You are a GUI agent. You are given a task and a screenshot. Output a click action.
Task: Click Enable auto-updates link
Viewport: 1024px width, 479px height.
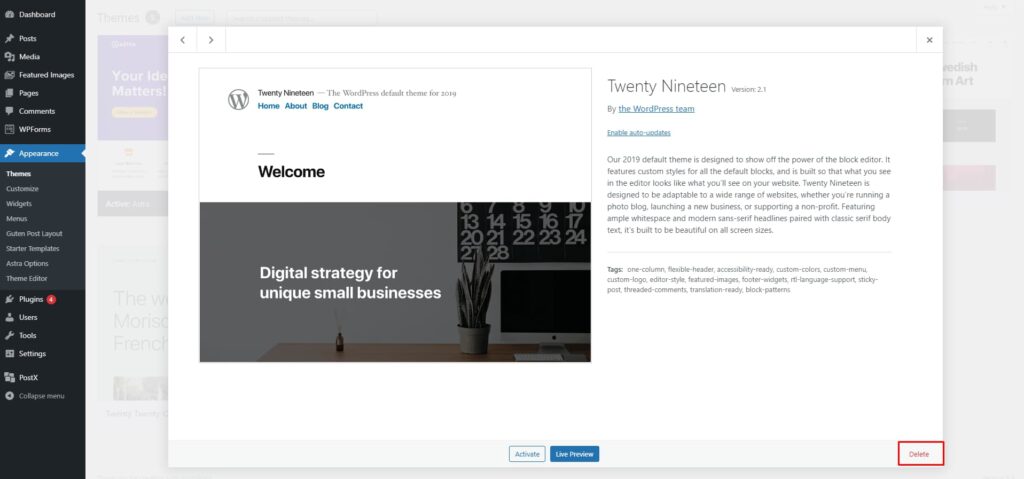(x=639, y=133)
